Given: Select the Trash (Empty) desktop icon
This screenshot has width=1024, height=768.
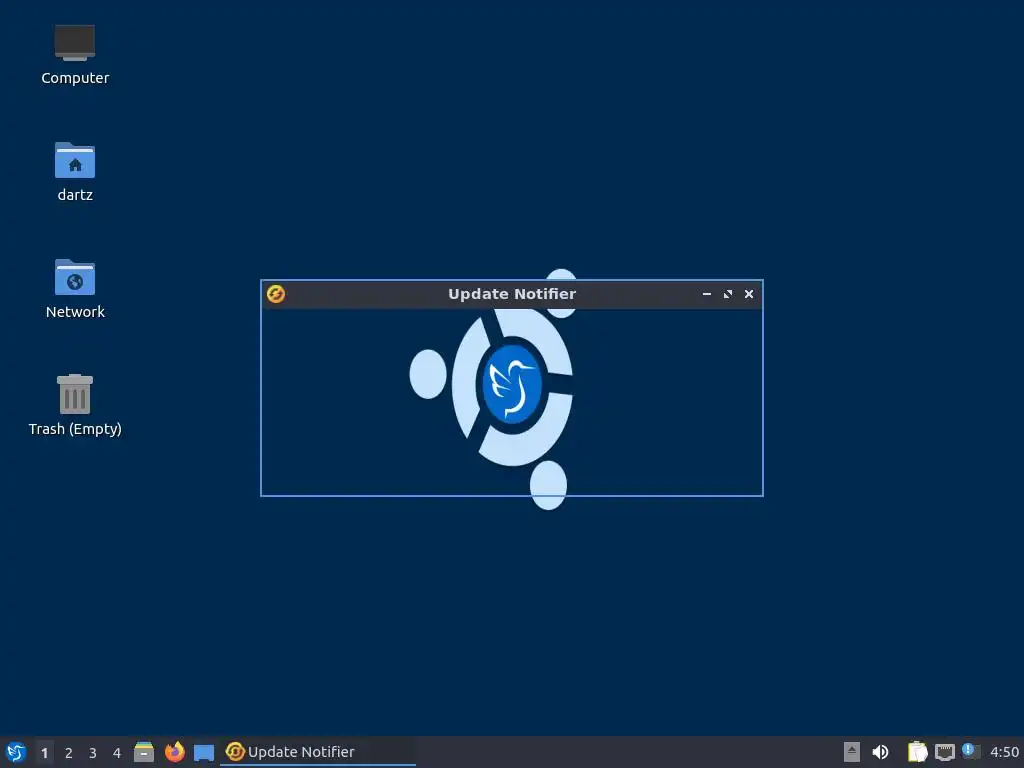Looking at the screenshot, I should tap(75, 405).
